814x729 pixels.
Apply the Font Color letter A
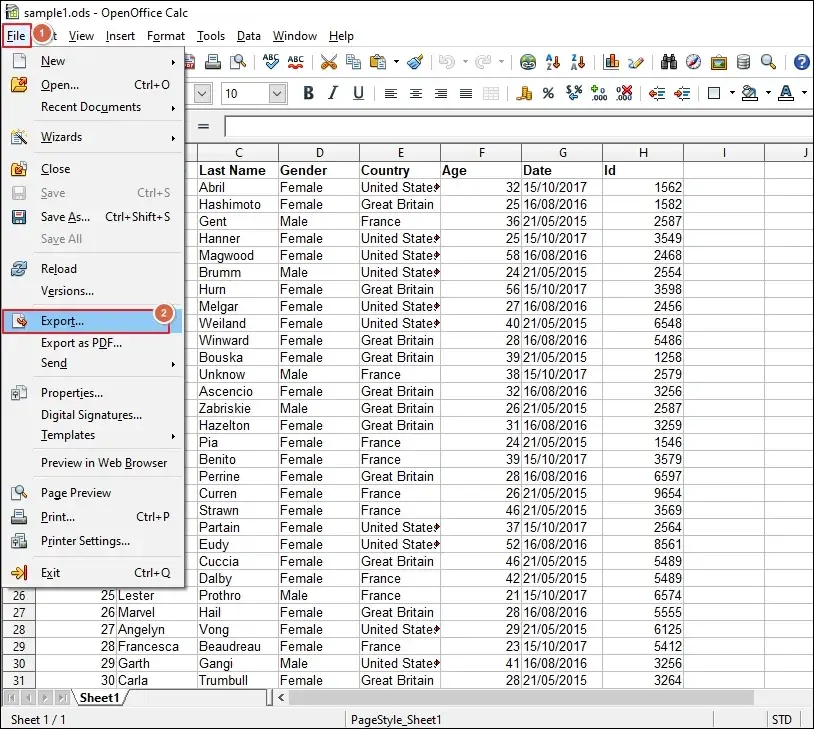(786, 93)
